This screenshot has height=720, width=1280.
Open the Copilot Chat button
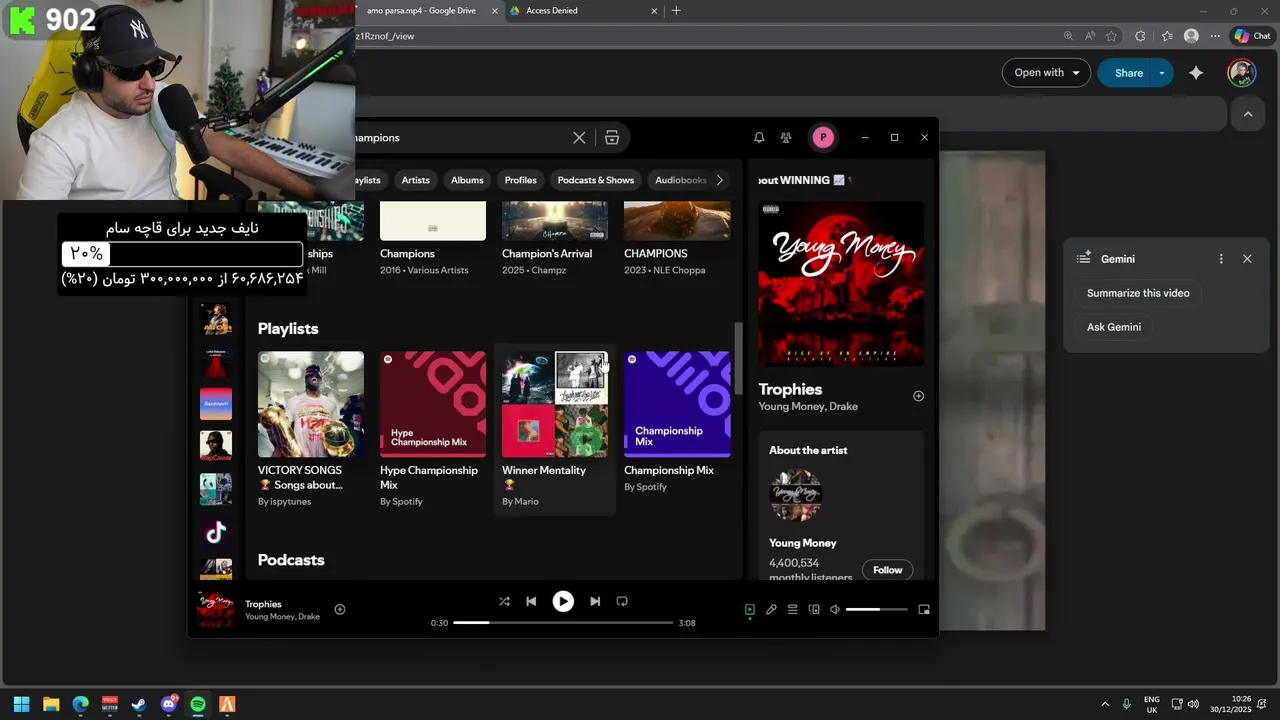point(1253,36)
